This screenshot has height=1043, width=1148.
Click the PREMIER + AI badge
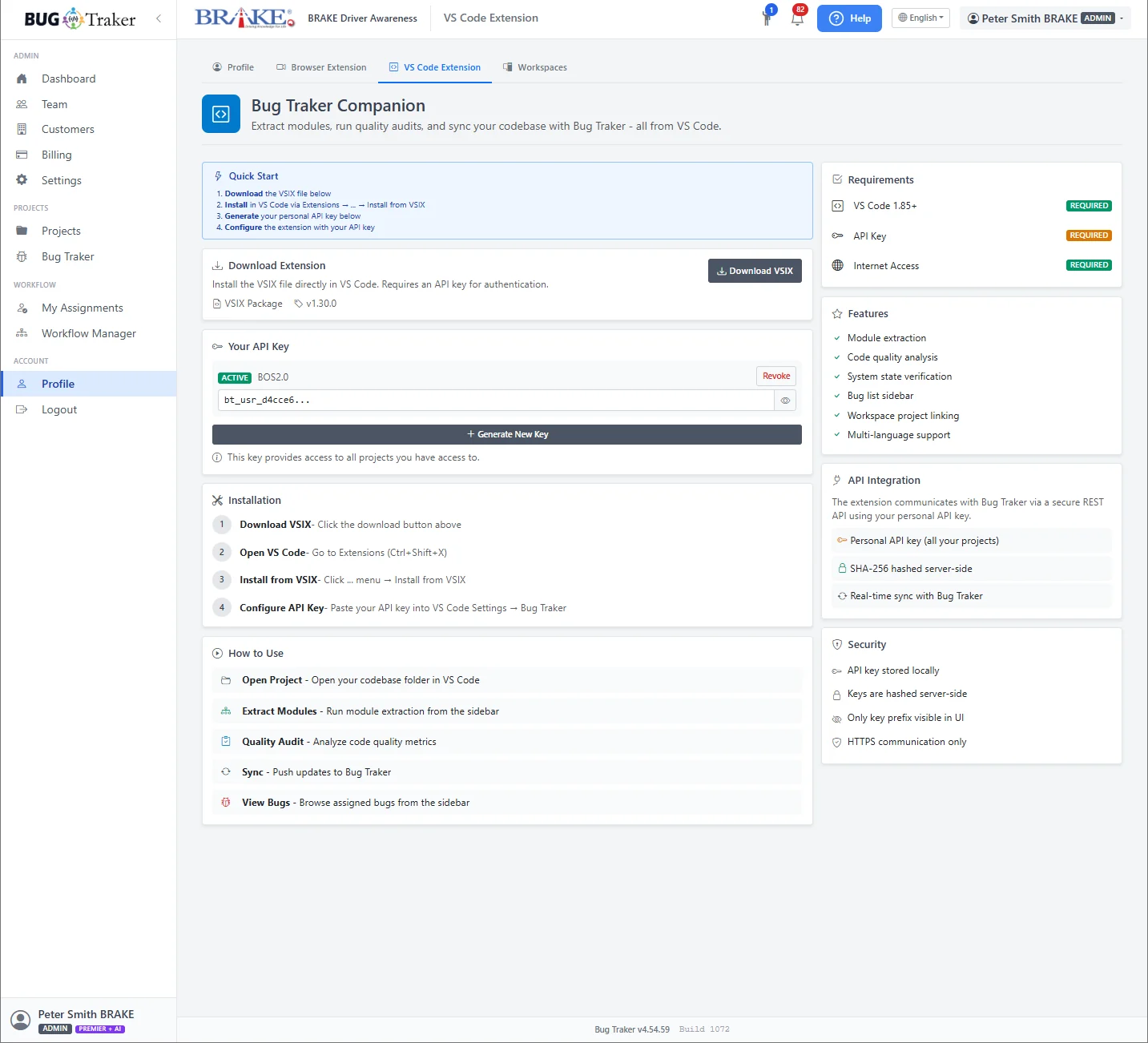[x=100, y=1029]
